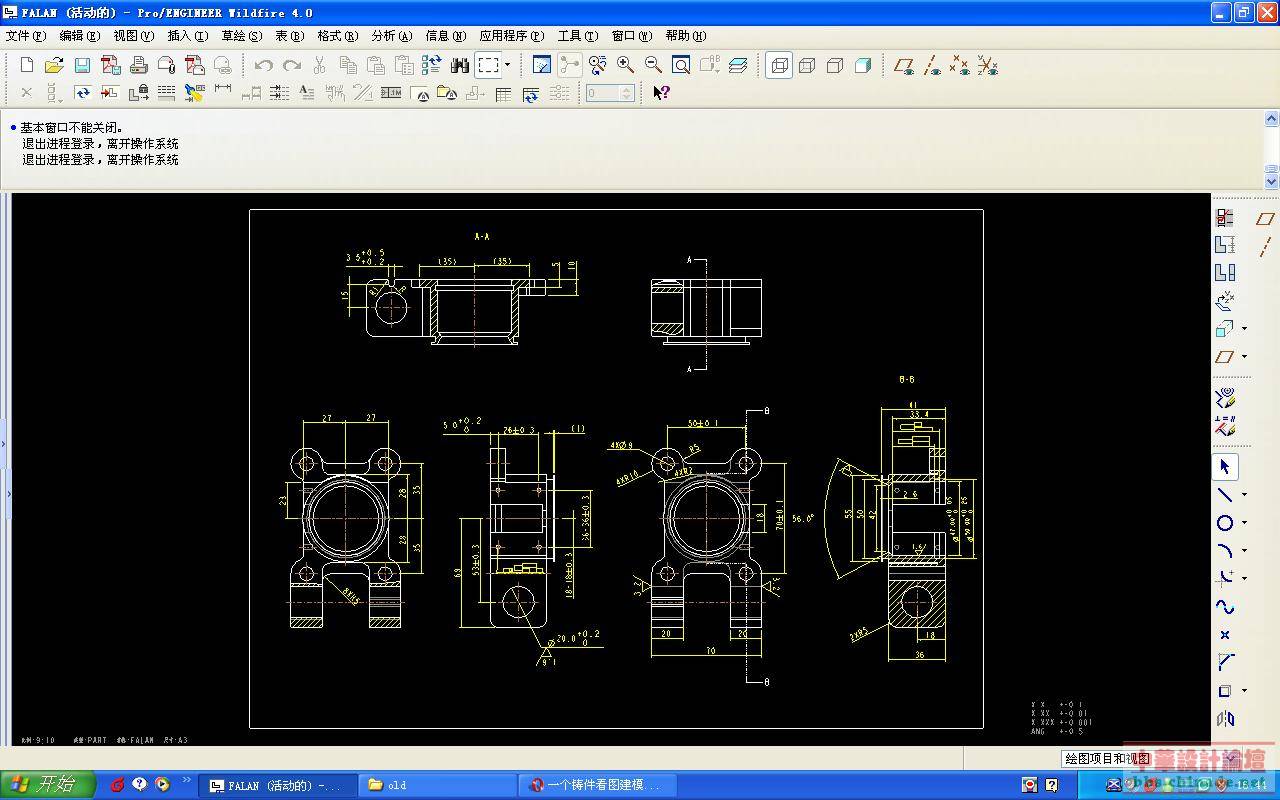Image resolution: width=1280 pixels, height=800 pixels.
Task: Select the Spline curve tool
Action: tap(1225, 607)
